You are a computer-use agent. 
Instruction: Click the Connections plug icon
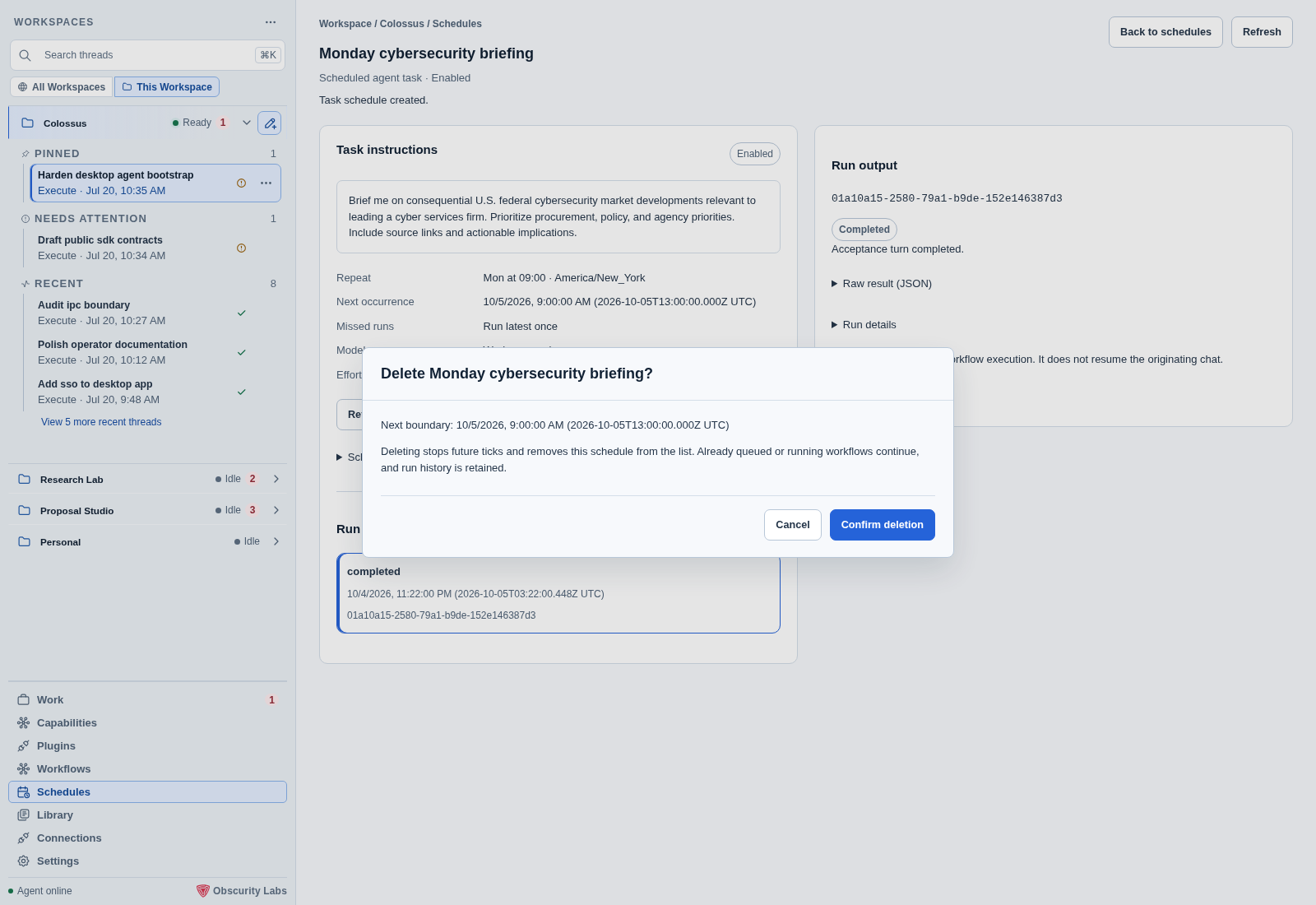click(x=24, y=838)
